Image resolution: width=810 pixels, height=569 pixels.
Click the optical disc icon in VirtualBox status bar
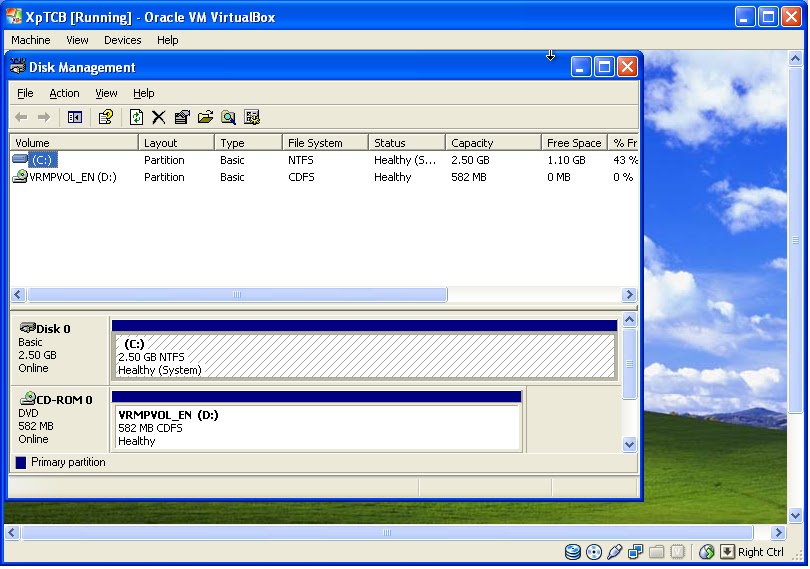click(x=594, y=552)
